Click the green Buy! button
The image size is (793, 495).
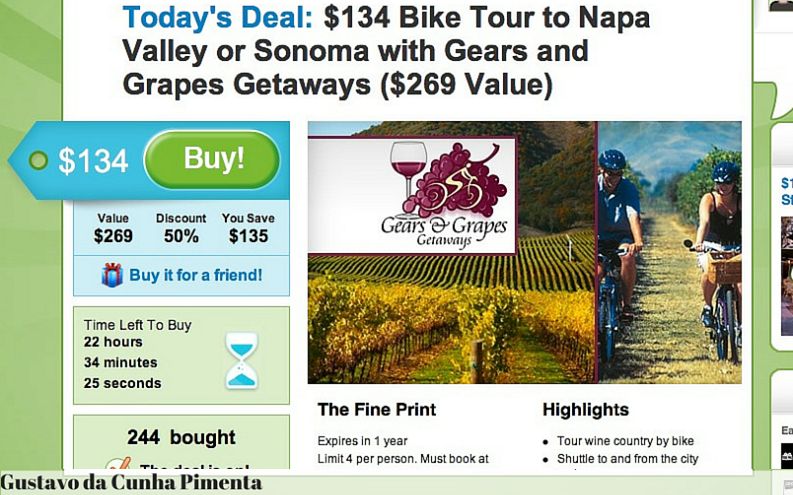[x=212, y=160]
